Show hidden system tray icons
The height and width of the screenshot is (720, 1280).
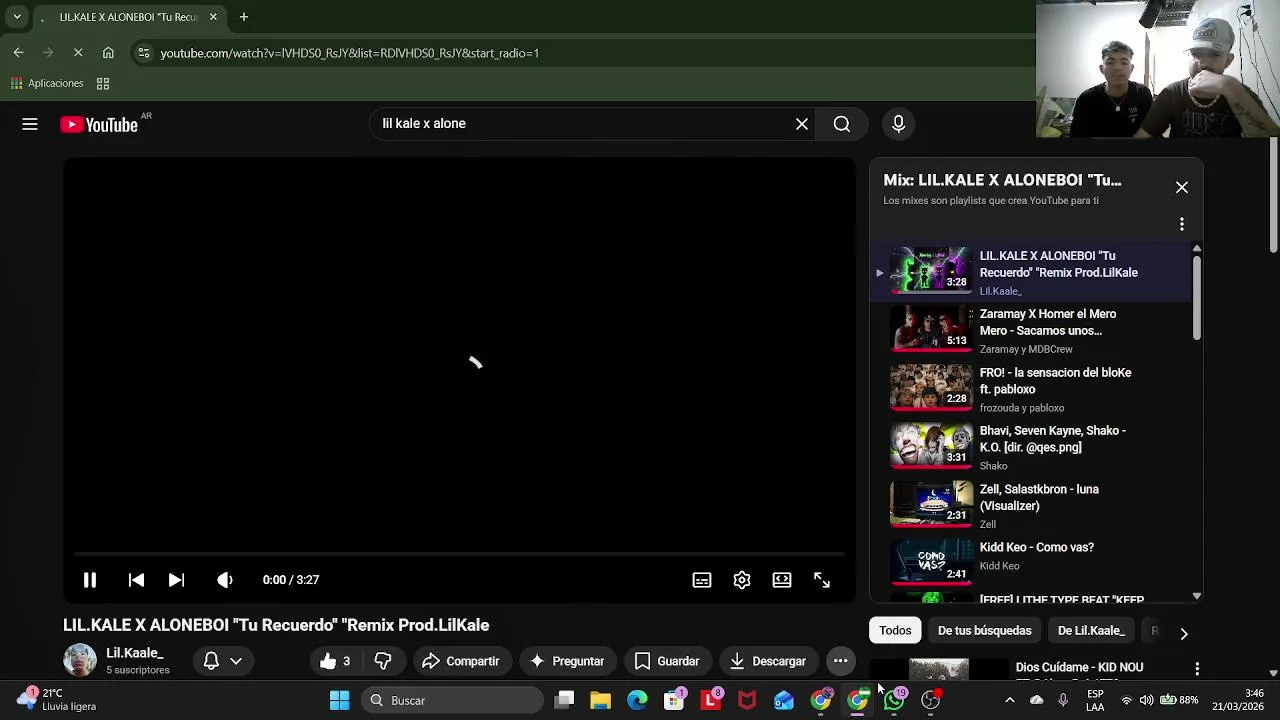[x=1009, y=700]
